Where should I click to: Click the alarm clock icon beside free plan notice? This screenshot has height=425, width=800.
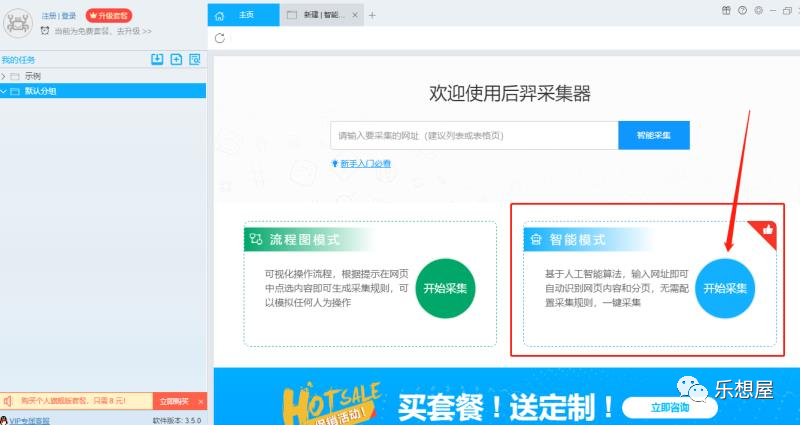[45, 31]
